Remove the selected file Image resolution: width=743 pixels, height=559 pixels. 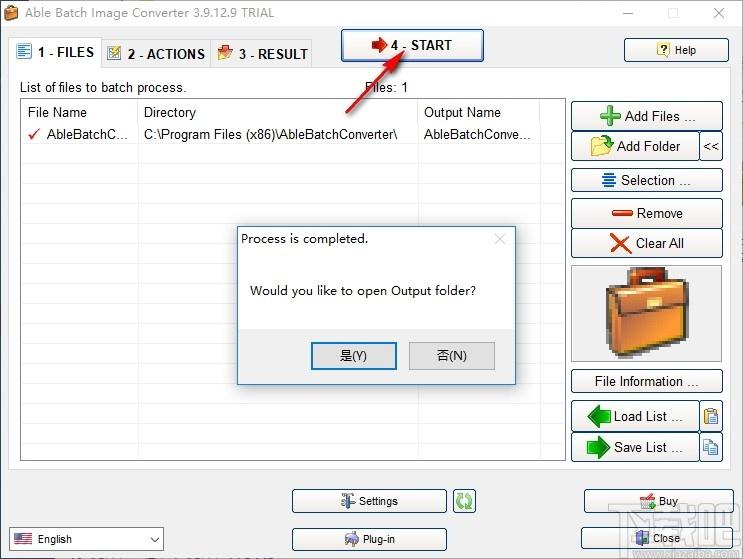[x=647, y=213]
